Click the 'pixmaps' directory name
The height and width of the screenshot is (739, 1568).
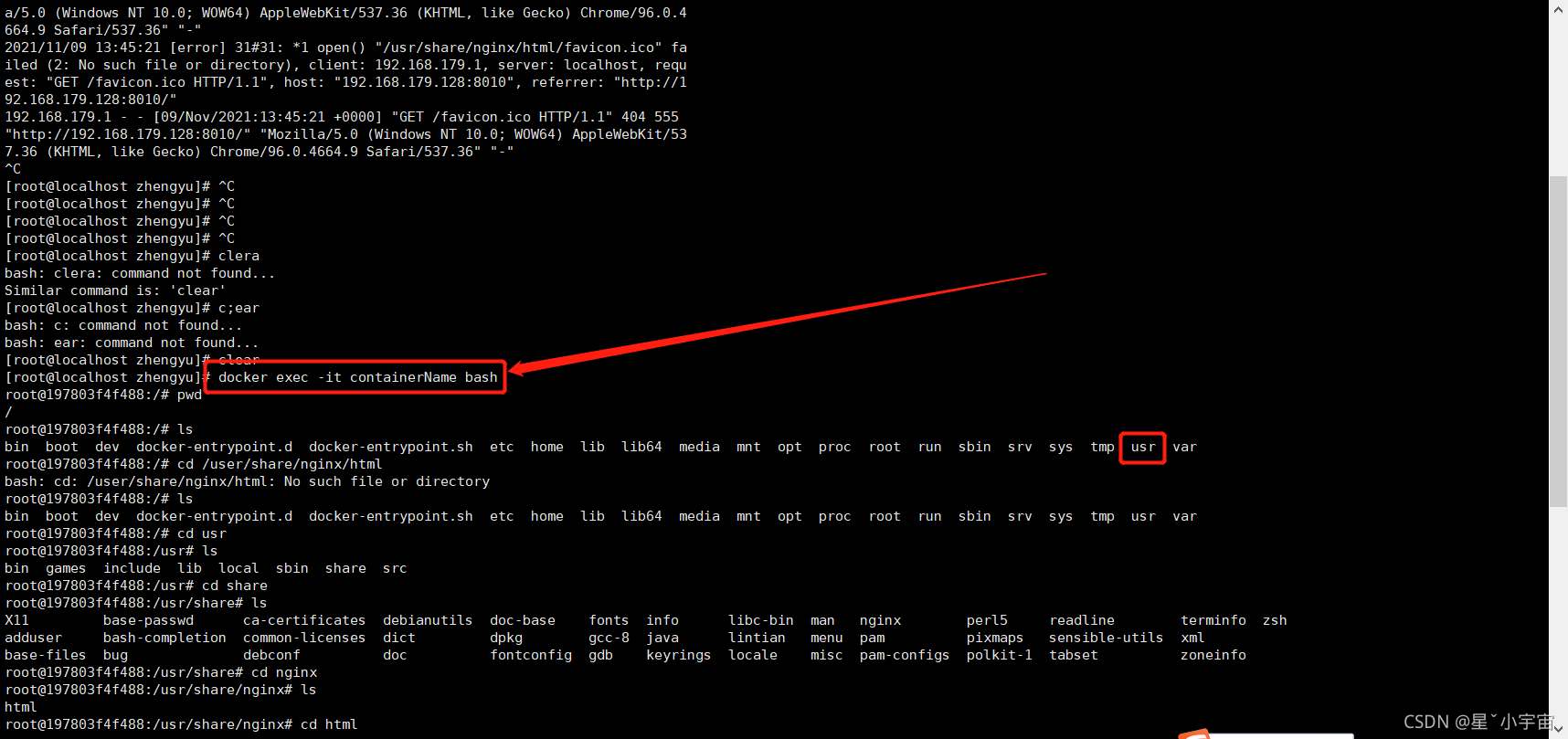995,638
